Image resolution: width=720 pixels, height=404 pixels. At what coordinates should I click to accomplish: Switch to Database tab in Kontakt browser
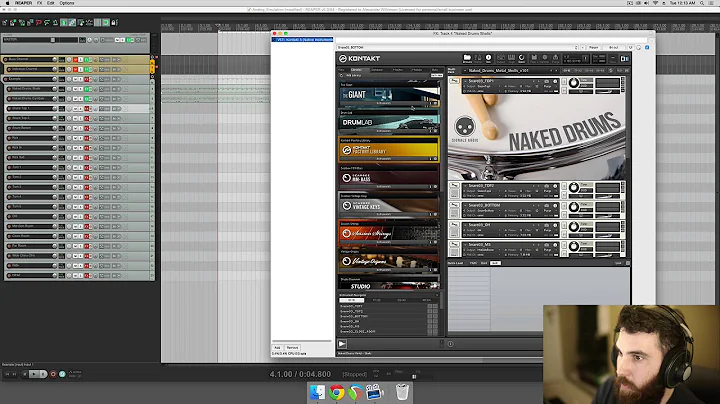377,70
